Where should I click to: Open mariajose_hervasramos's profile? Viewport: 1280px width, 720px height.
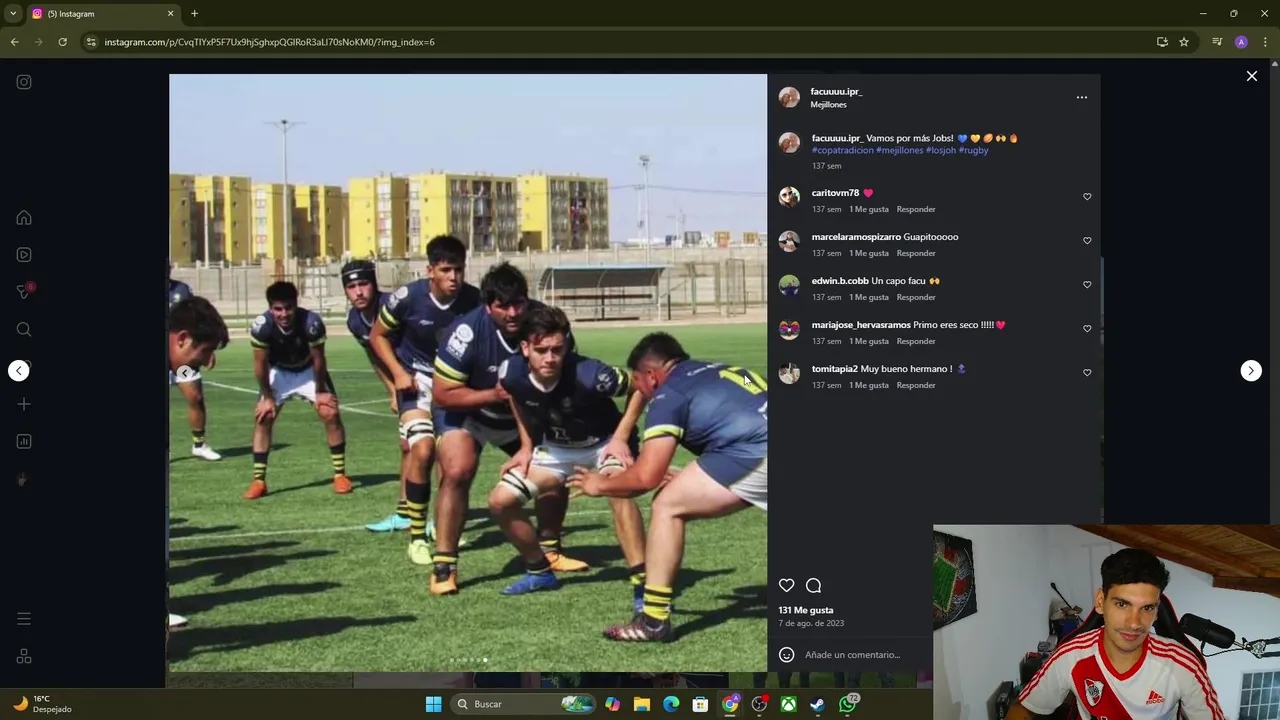coord(861,325)
